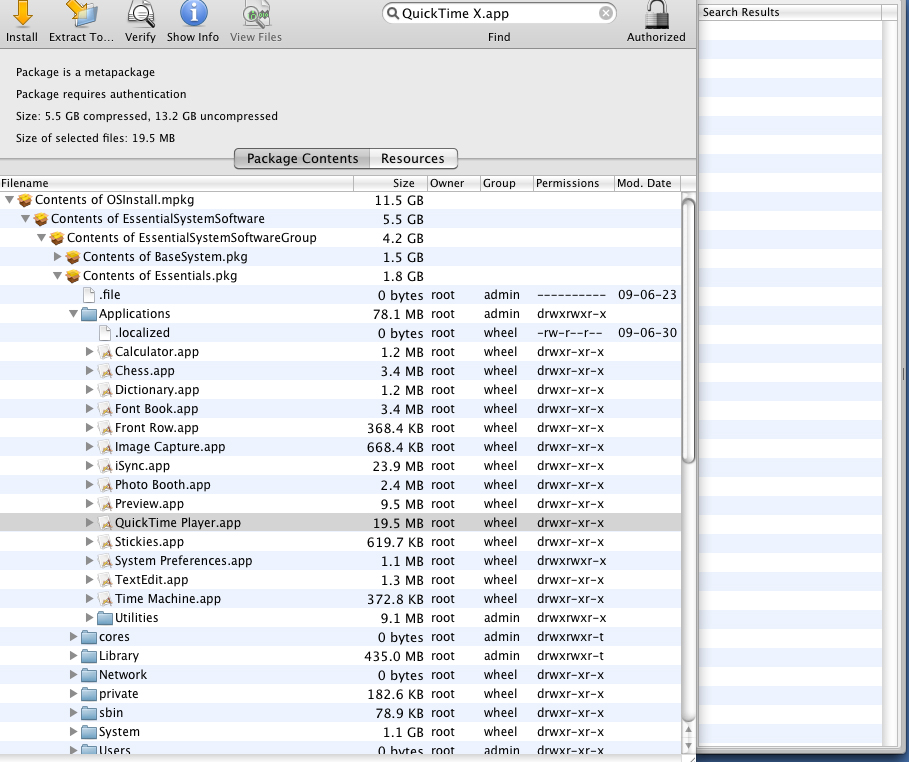909x762 pixels.
Task: Click the .file document icon
Action: click(x=89, y=295)
